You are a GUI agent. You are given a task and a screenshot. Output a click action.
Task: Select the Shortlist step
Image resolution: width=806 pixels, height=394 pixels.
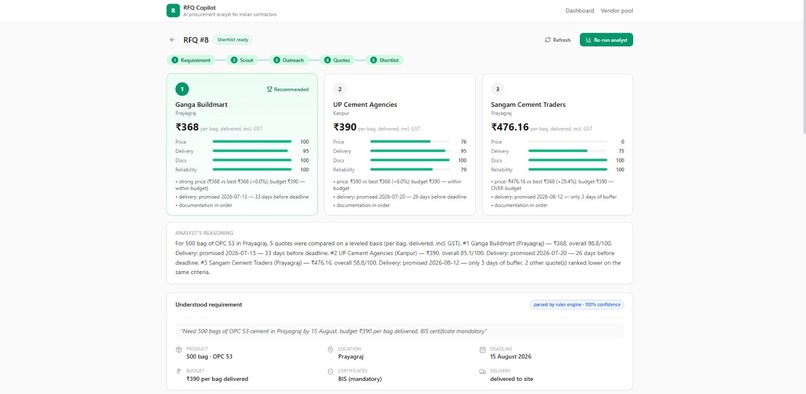click(x=384, y=60)
